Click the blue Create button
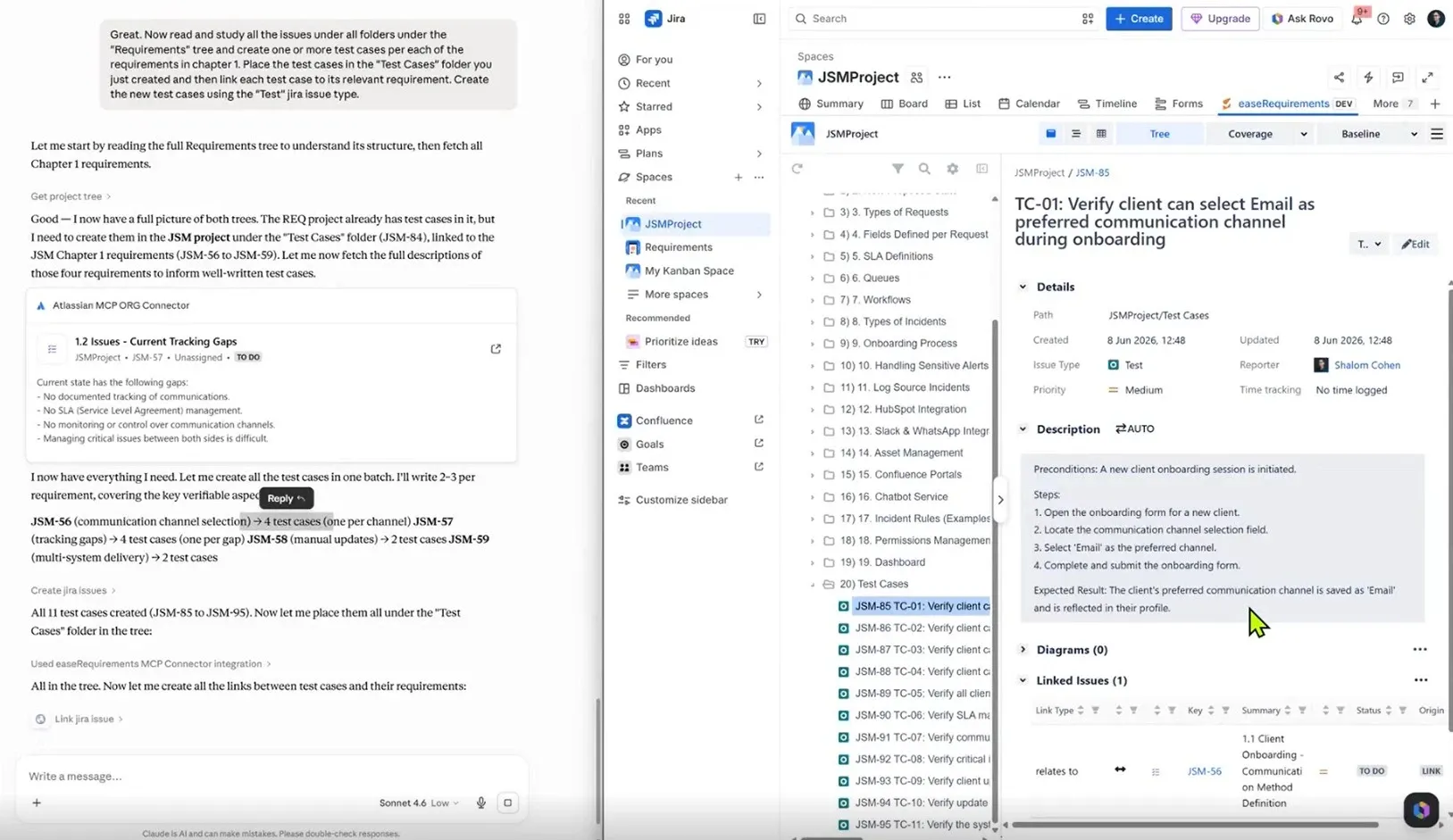 (1139, 19)
